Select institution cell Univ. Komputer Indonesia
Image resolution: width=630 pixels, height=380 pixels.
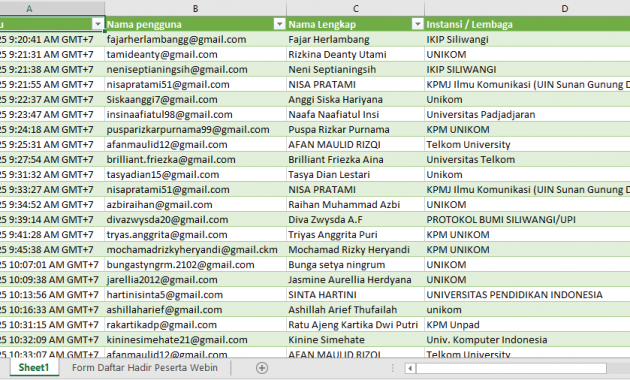(x=527, y=340)
